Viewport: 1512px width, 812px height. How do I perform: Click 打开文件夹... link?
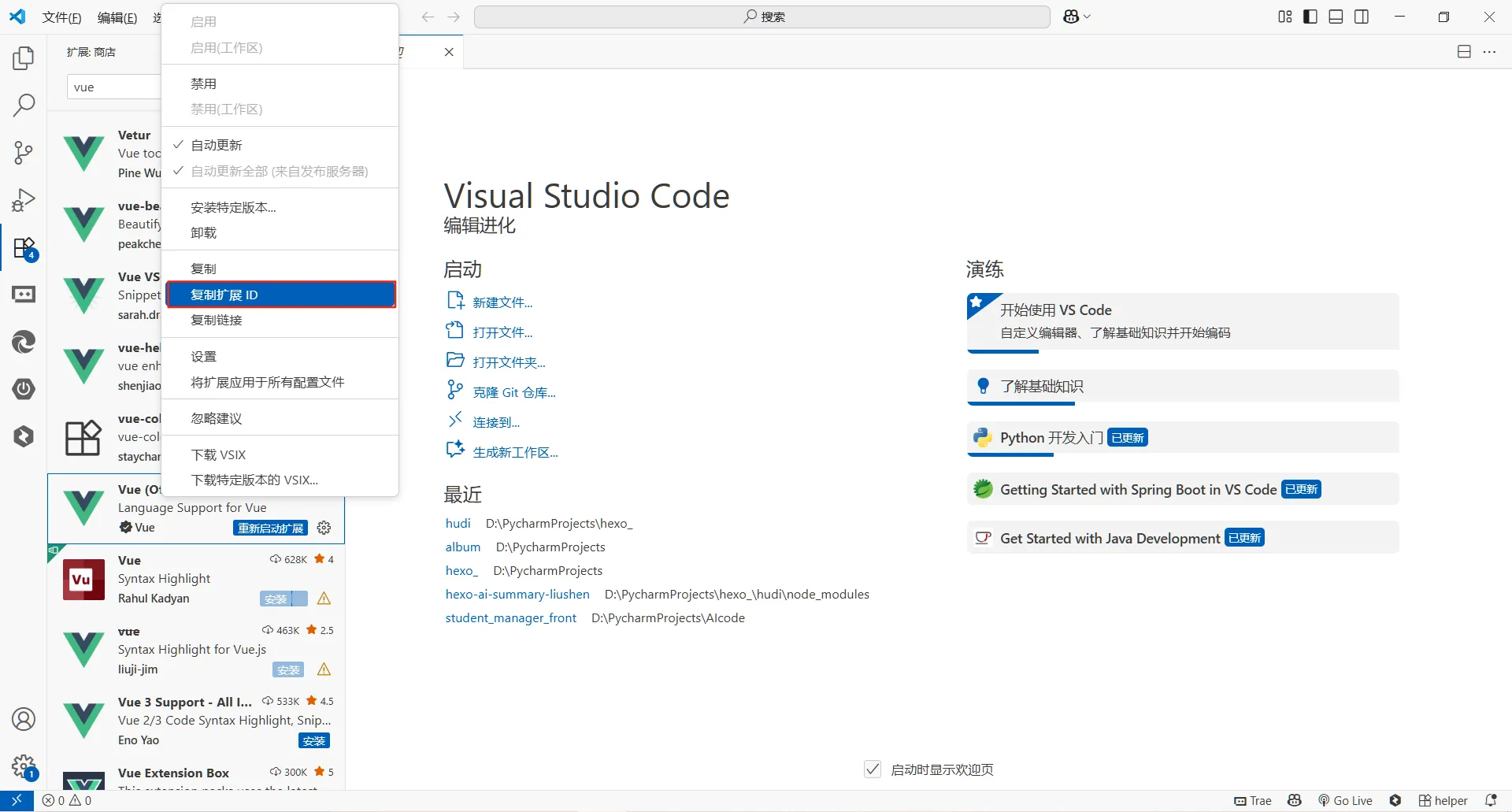[x=509, y=362]
